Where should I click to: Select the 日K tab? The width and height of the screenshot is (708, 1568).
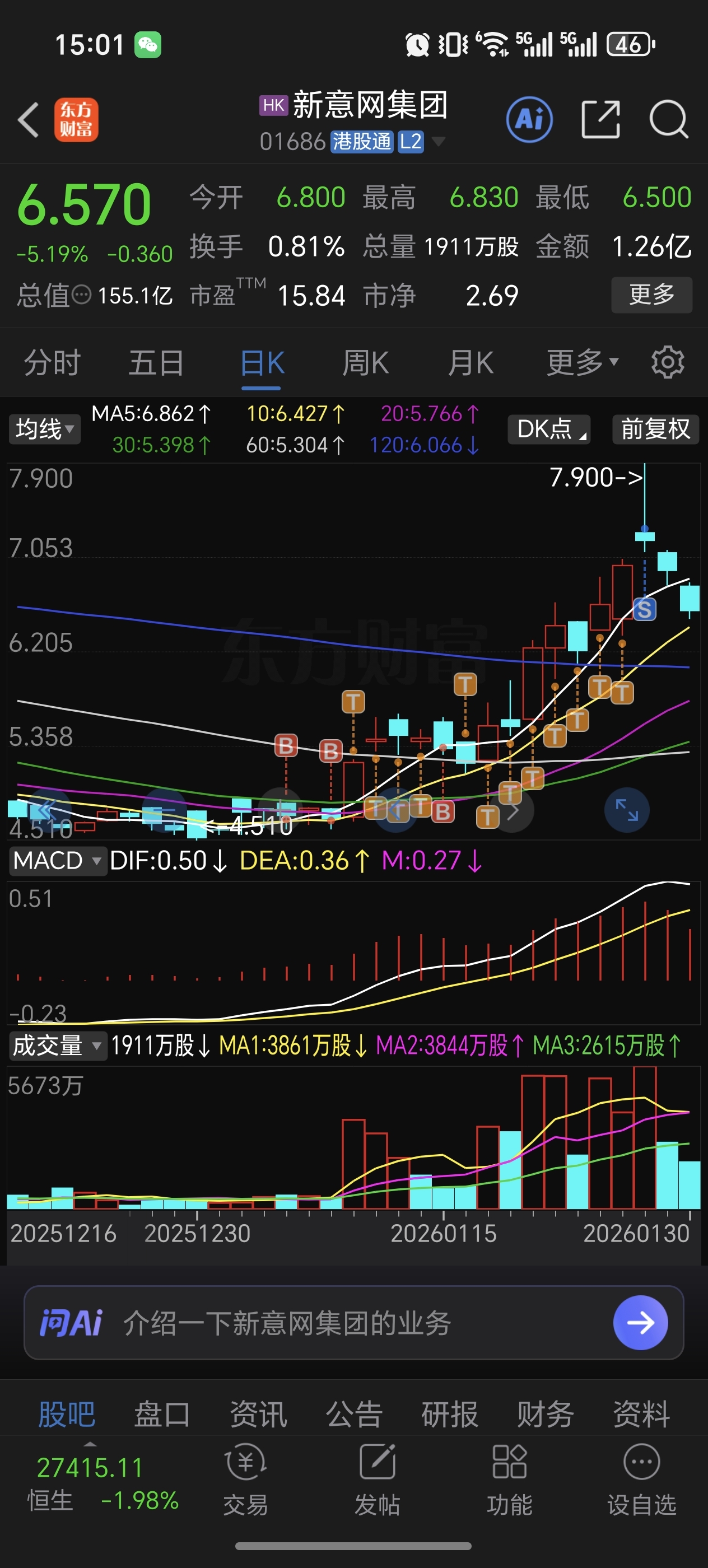[x=262, y=363]
